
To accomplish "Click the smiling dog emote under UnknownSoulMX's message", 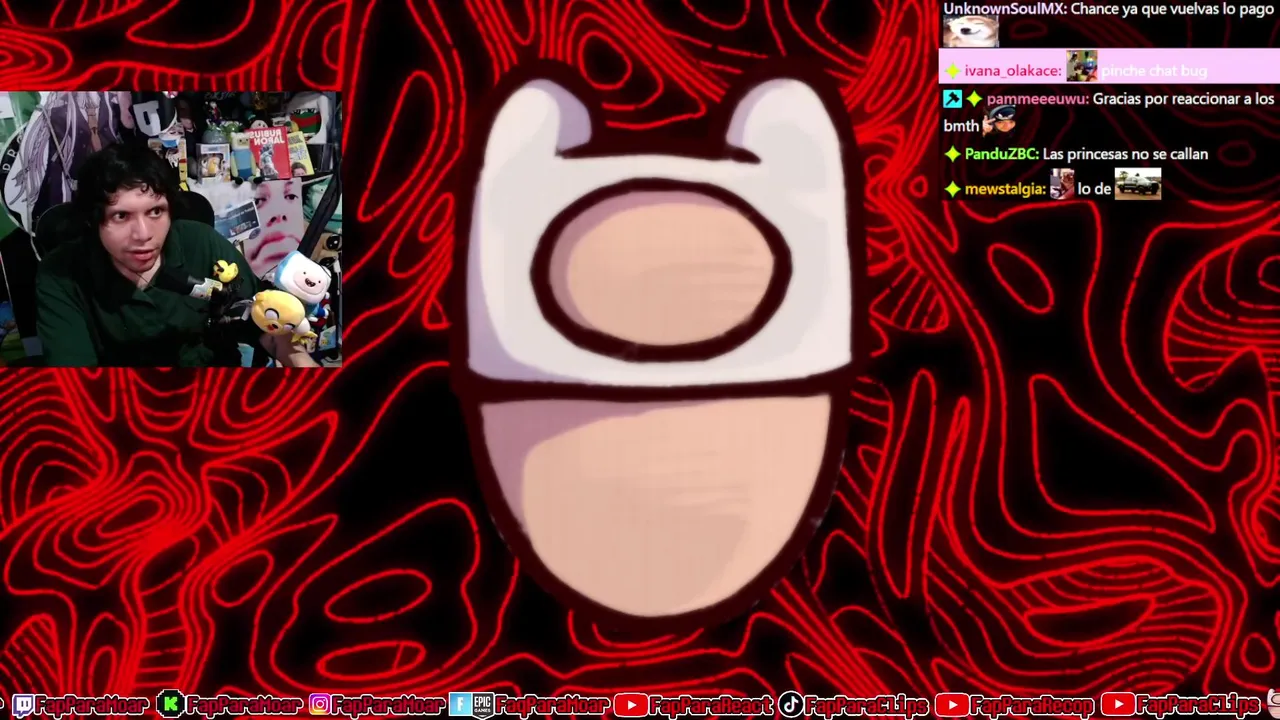I will [971, 31].
